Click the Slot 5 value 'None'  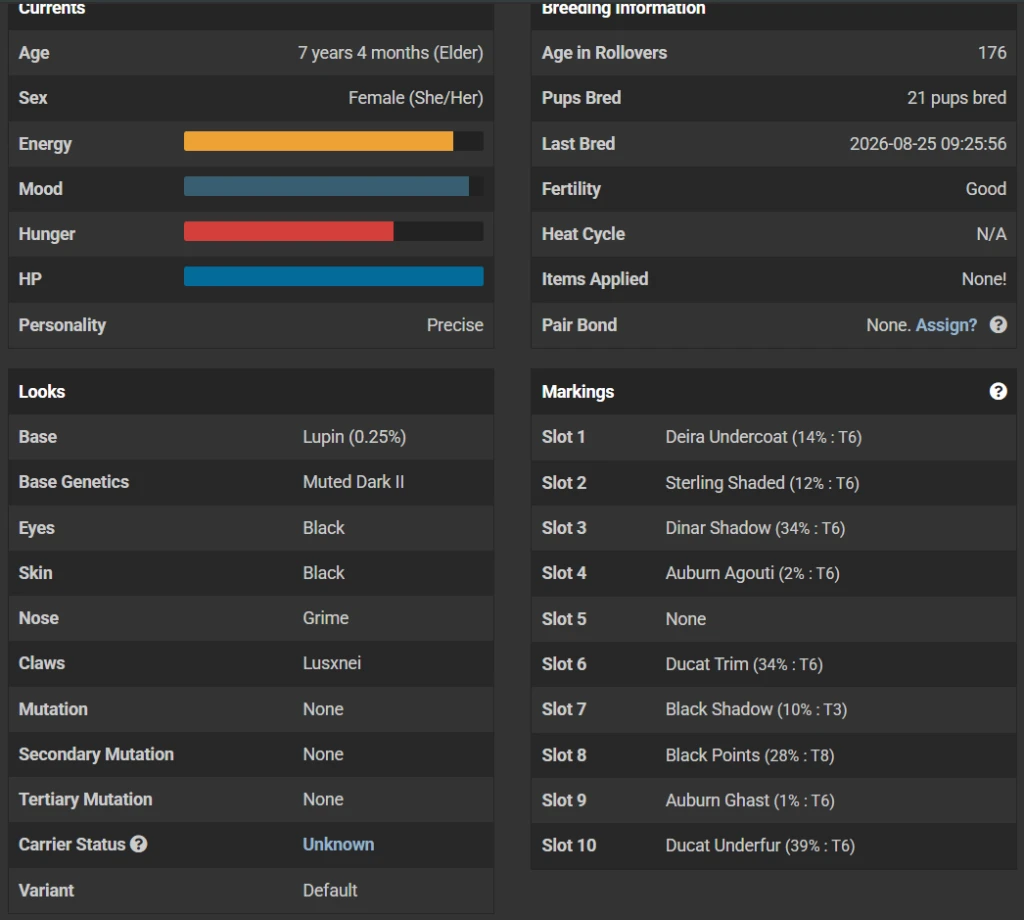[686, 618]
